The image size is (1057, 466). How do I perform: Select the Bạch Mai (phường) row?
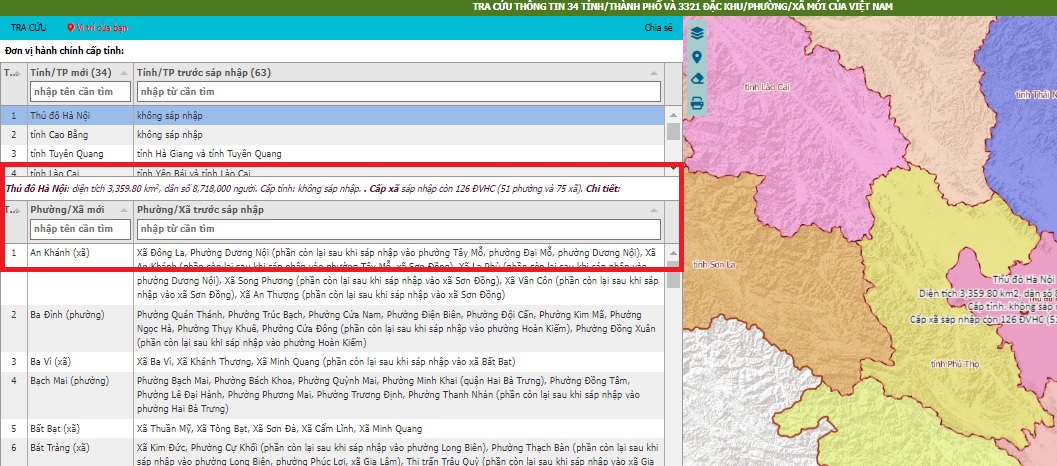[332, 395]
